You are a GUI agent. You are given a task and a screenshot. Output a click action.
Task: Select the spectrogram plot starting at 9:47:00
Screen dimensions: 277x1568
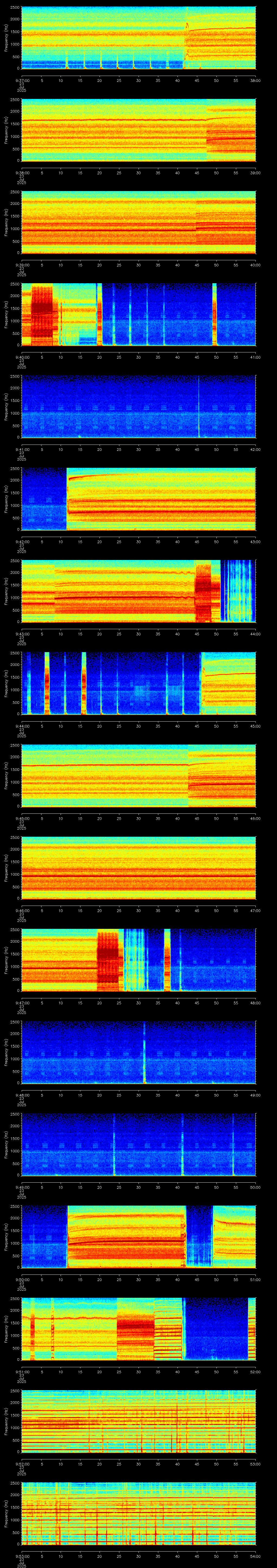[138, 960]
